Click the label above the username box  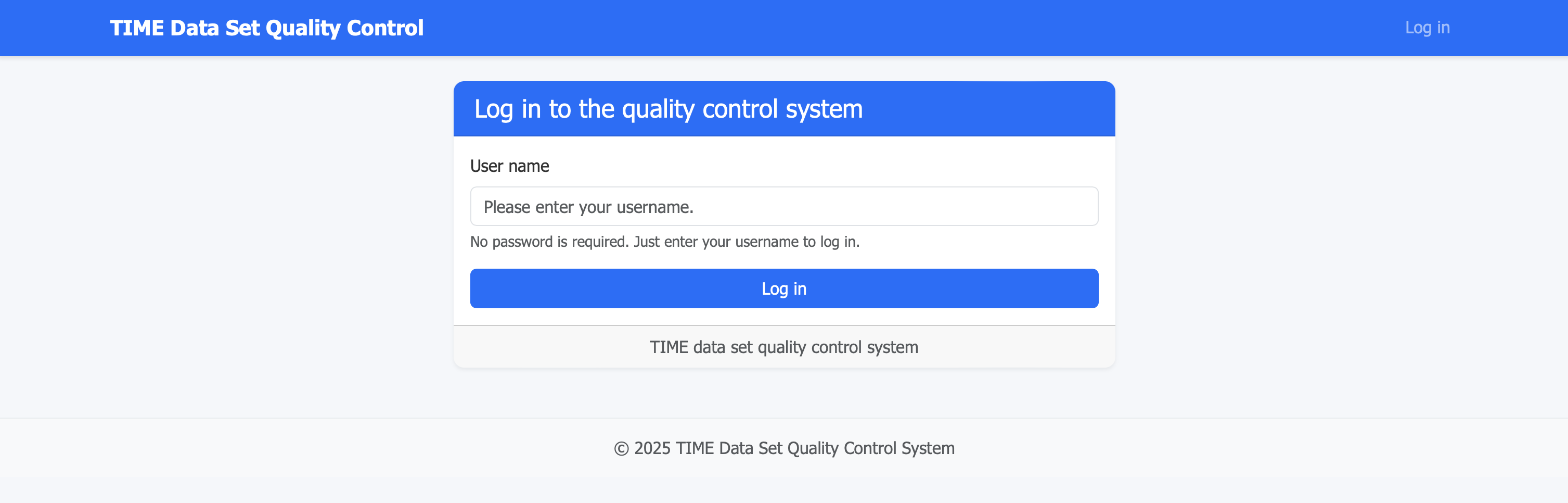click(509, 166)
